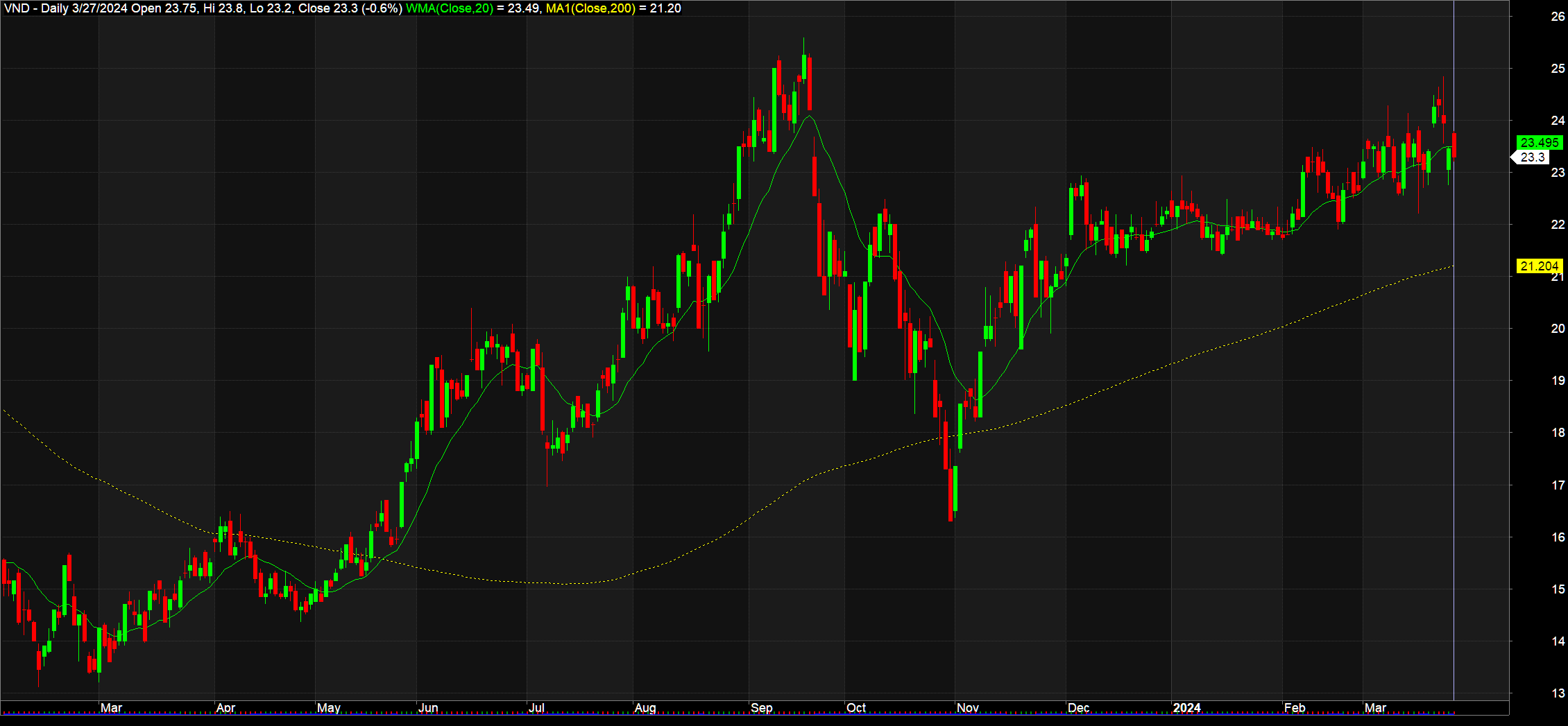Click the yellow 21.204 moving average tag
Viewport: 1568px width, 726px height.
pyautogui.click(x=1540, y=266)
